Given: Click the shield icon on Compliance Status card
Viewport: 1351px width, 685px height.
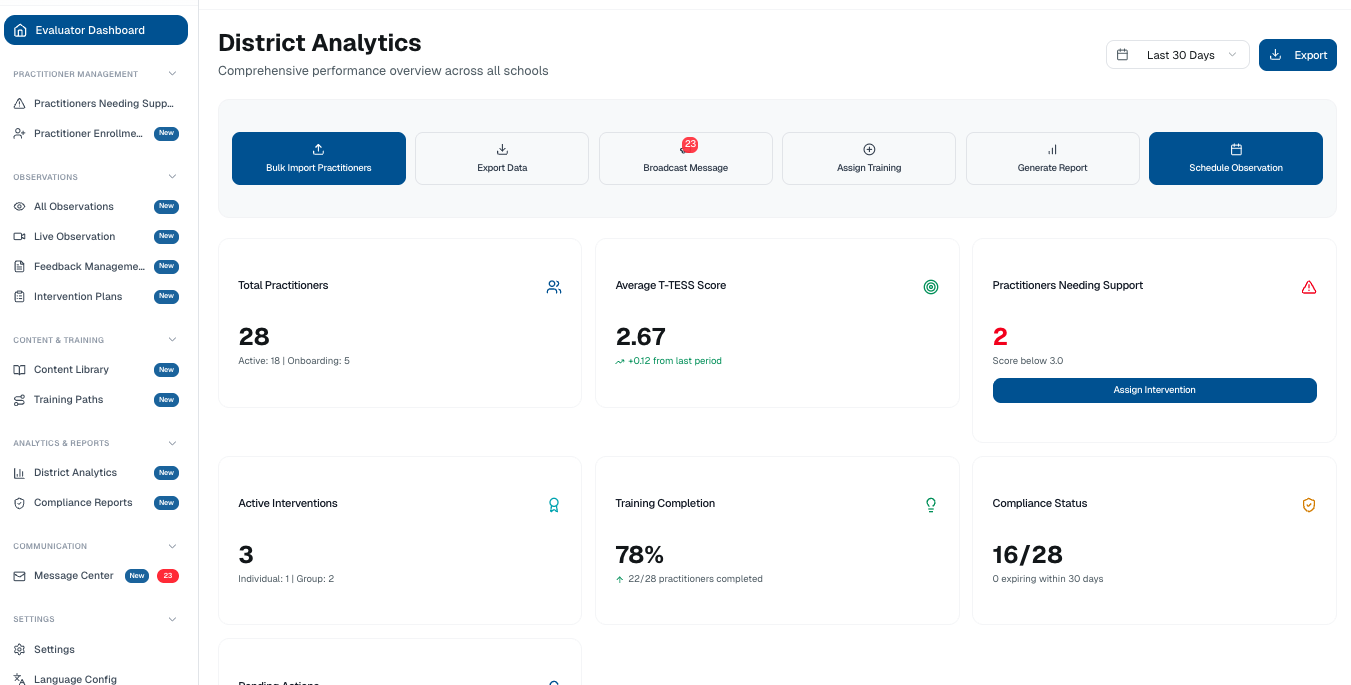Looking at the screenshot, I should (x=1309, y=505).
